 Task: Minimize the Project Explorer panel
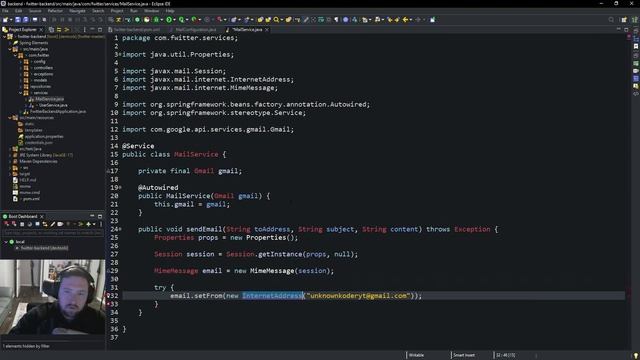tap(92, 29)
